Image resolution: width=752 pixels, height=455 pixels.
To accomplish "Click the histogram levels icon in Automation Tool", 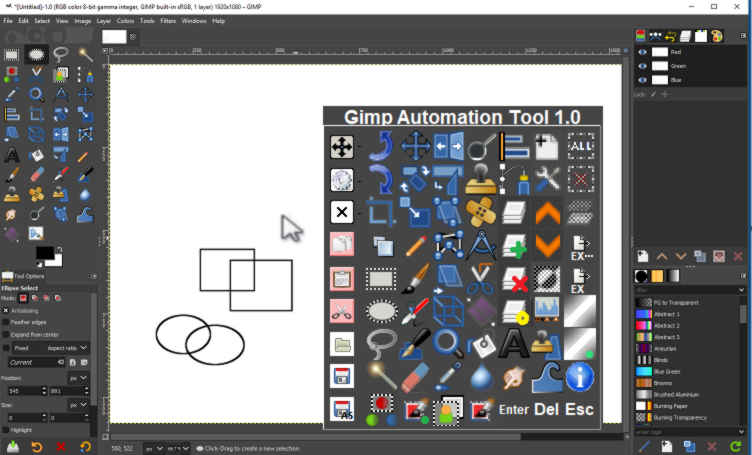I will [x=547, y=309].
